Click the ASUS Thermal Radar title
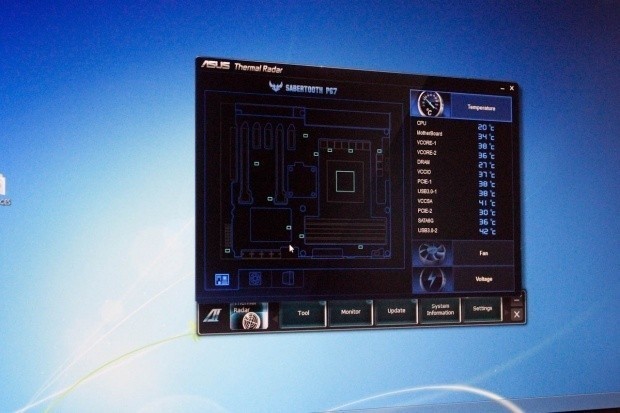Image resolution: width=620 pixels, height=413 pixels. pyautogui.click(x=242, y=66)
